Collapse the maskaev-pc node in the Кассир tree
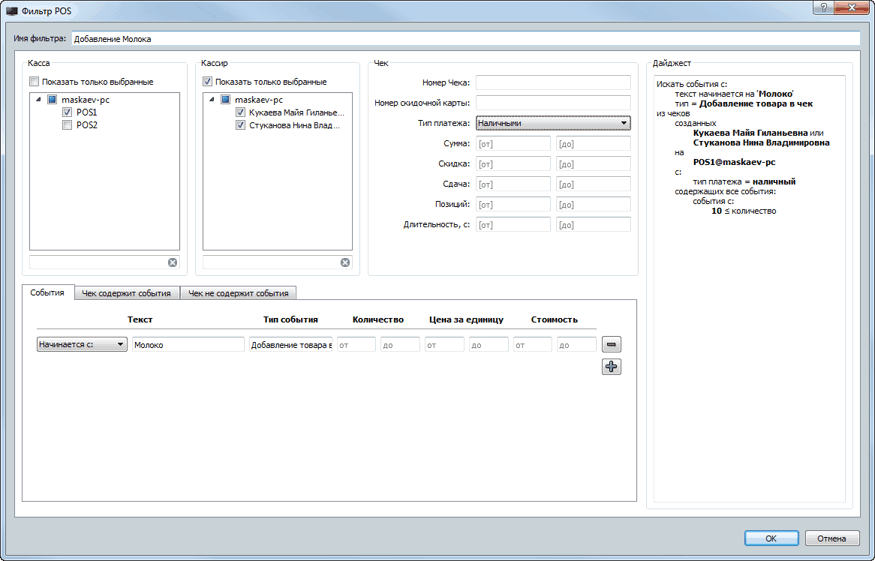Screen dimensions: 875x561 tap(211, 100)
